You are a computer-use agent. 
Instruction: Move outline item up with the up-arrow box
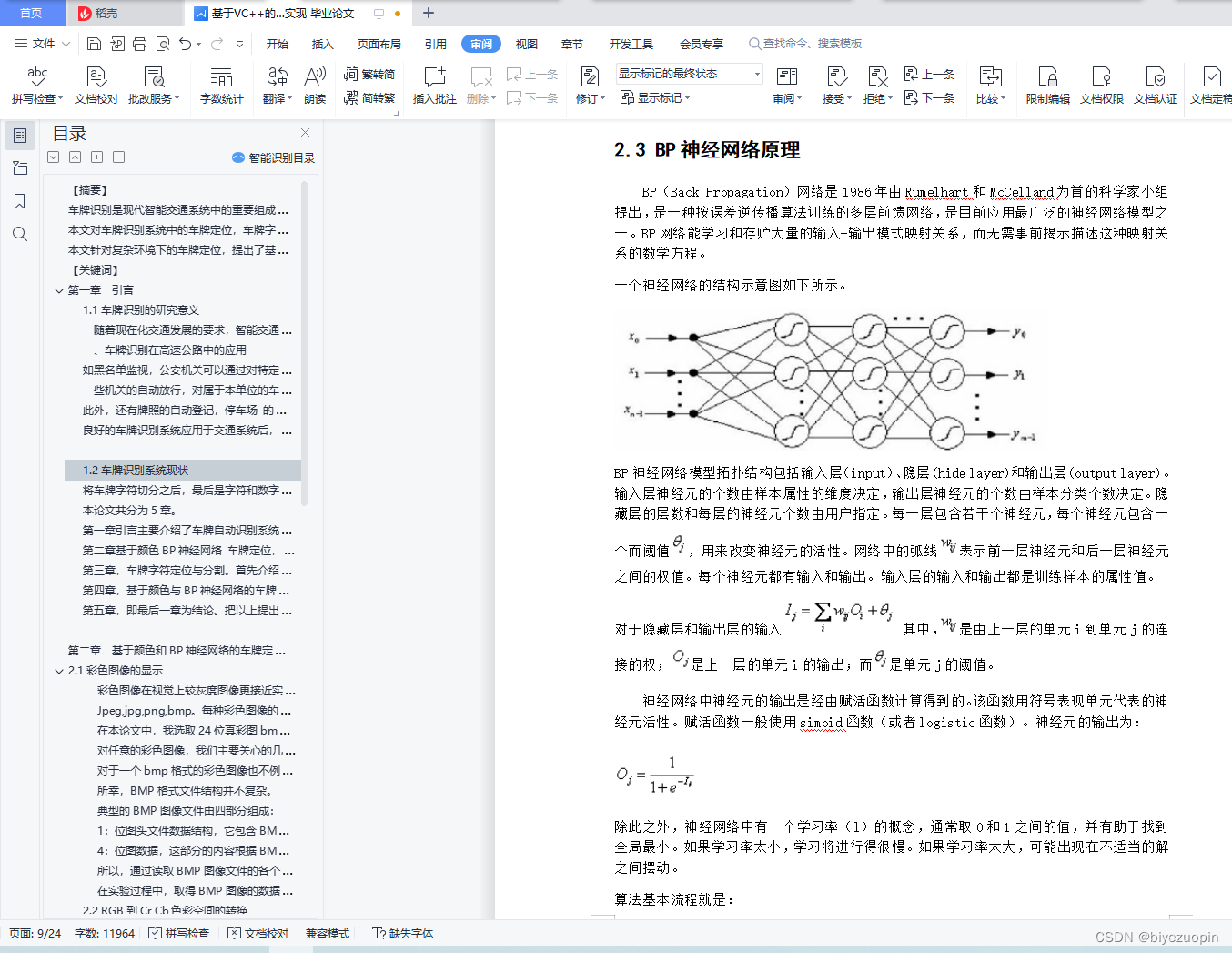pos(75,157)
